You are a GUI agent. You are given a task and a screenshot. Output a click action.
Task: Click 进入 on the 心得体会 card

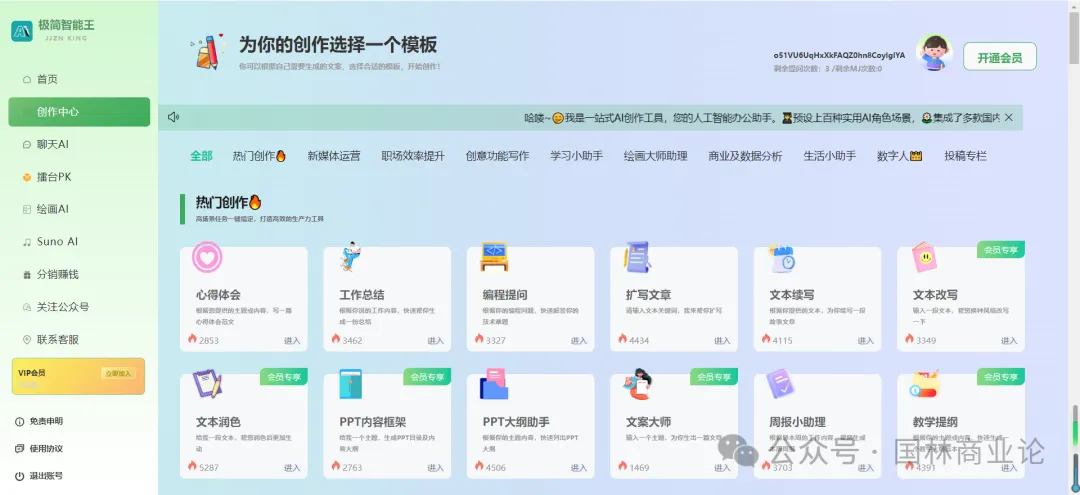[x=292, y=341]
